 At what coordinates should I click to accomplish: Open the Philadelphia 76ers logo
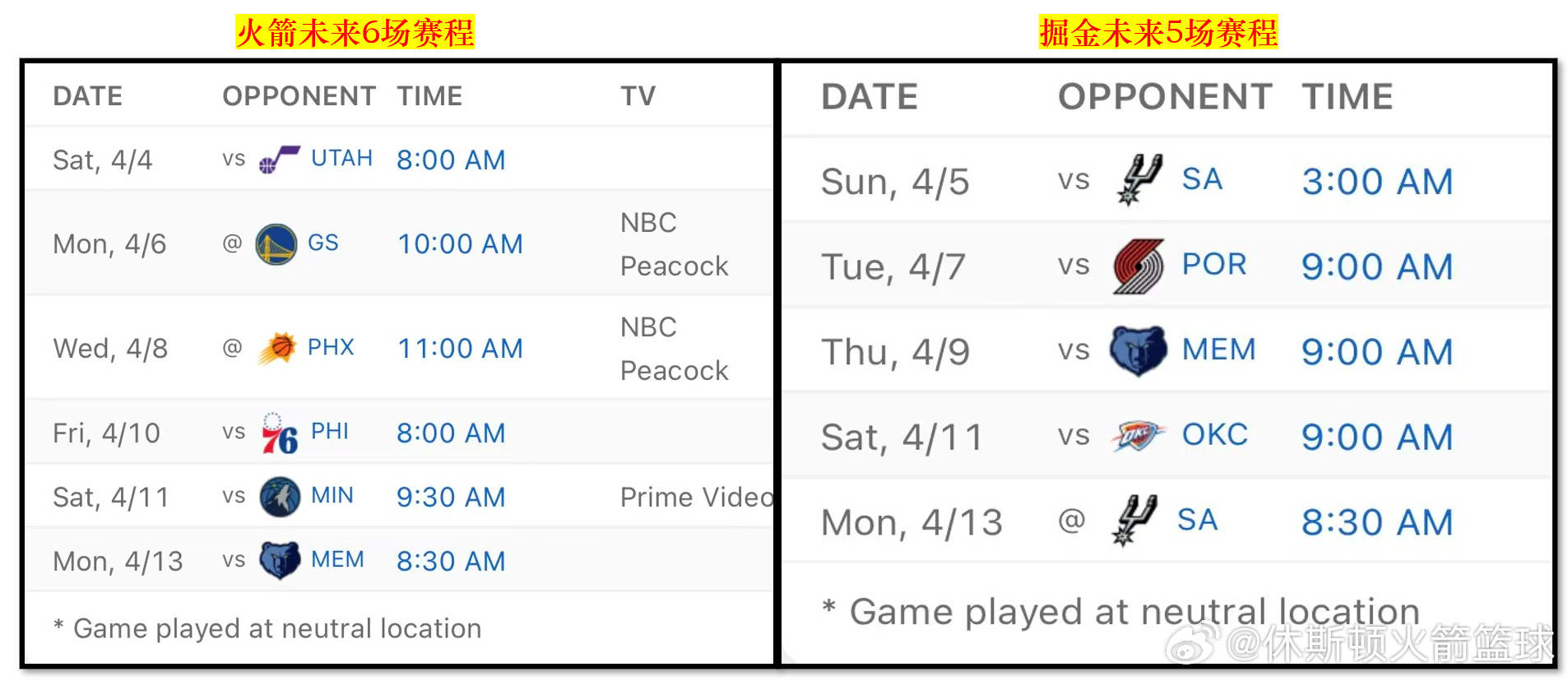[x=279, y=433]
